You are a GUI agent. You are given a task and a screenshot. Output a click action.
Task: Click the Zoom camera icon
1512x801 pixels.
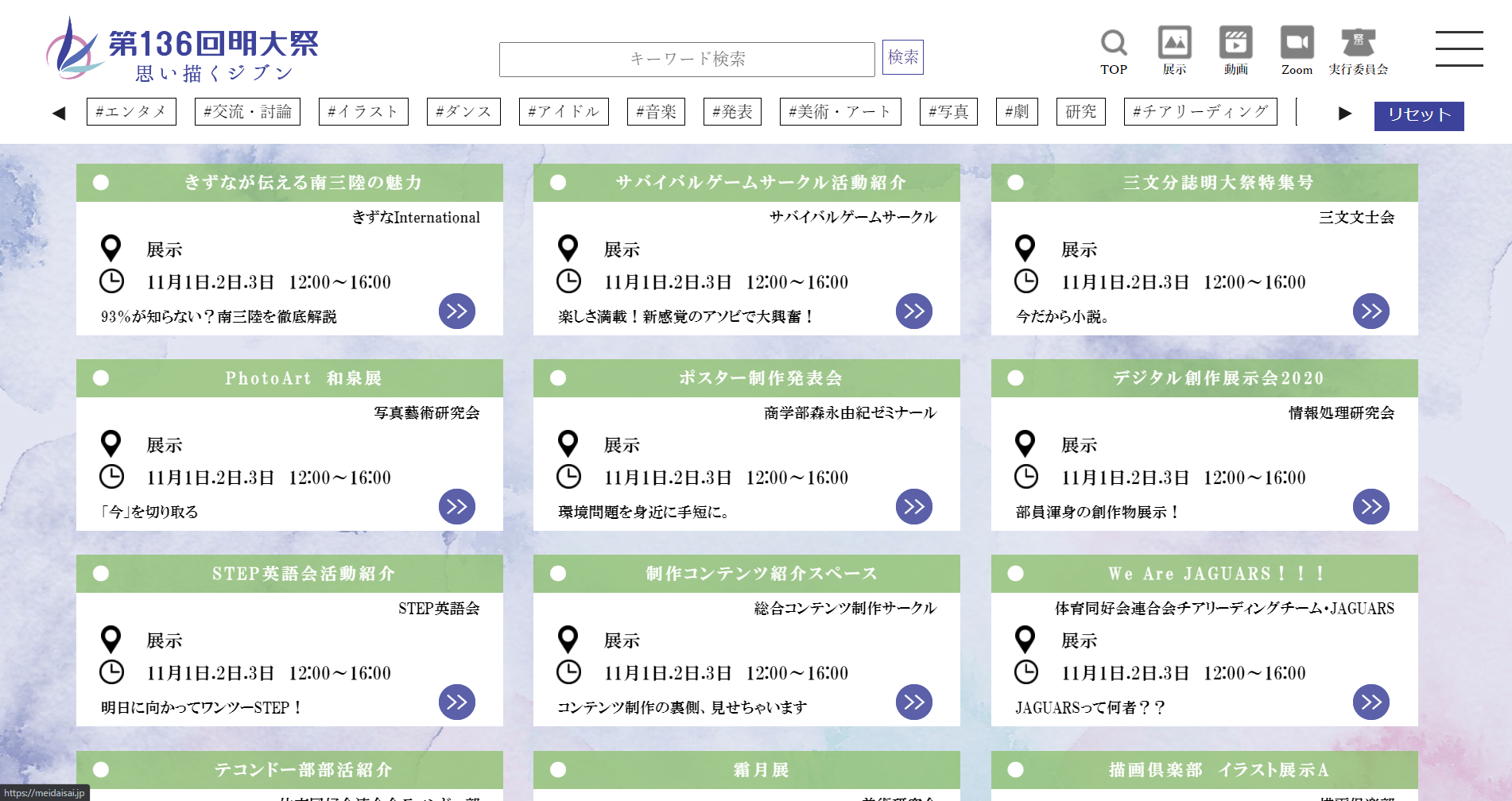pos(1297,43)
